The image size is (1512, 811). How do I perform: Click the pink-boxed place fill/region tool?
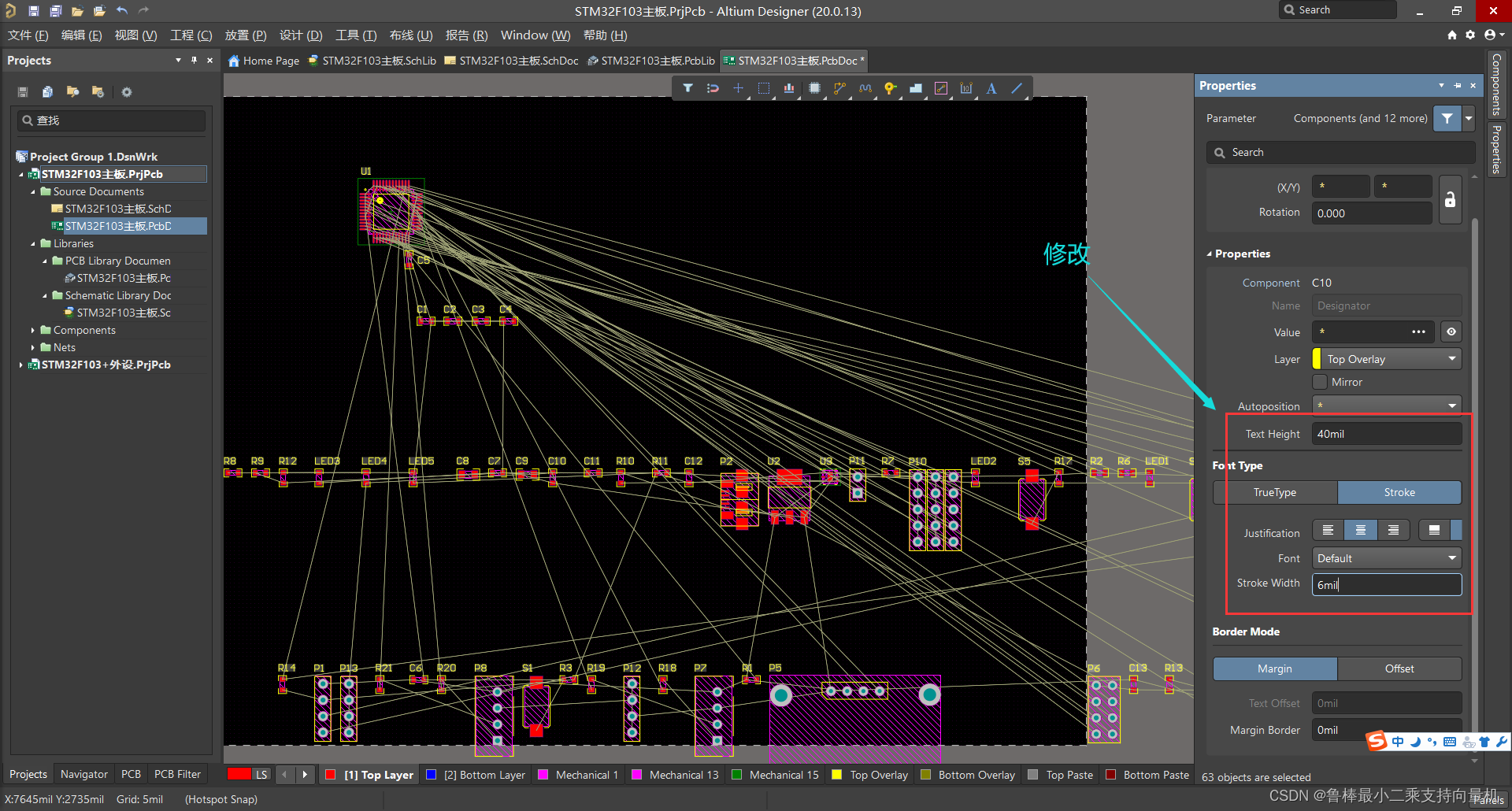pyautogui.click(x=941, y=88)
